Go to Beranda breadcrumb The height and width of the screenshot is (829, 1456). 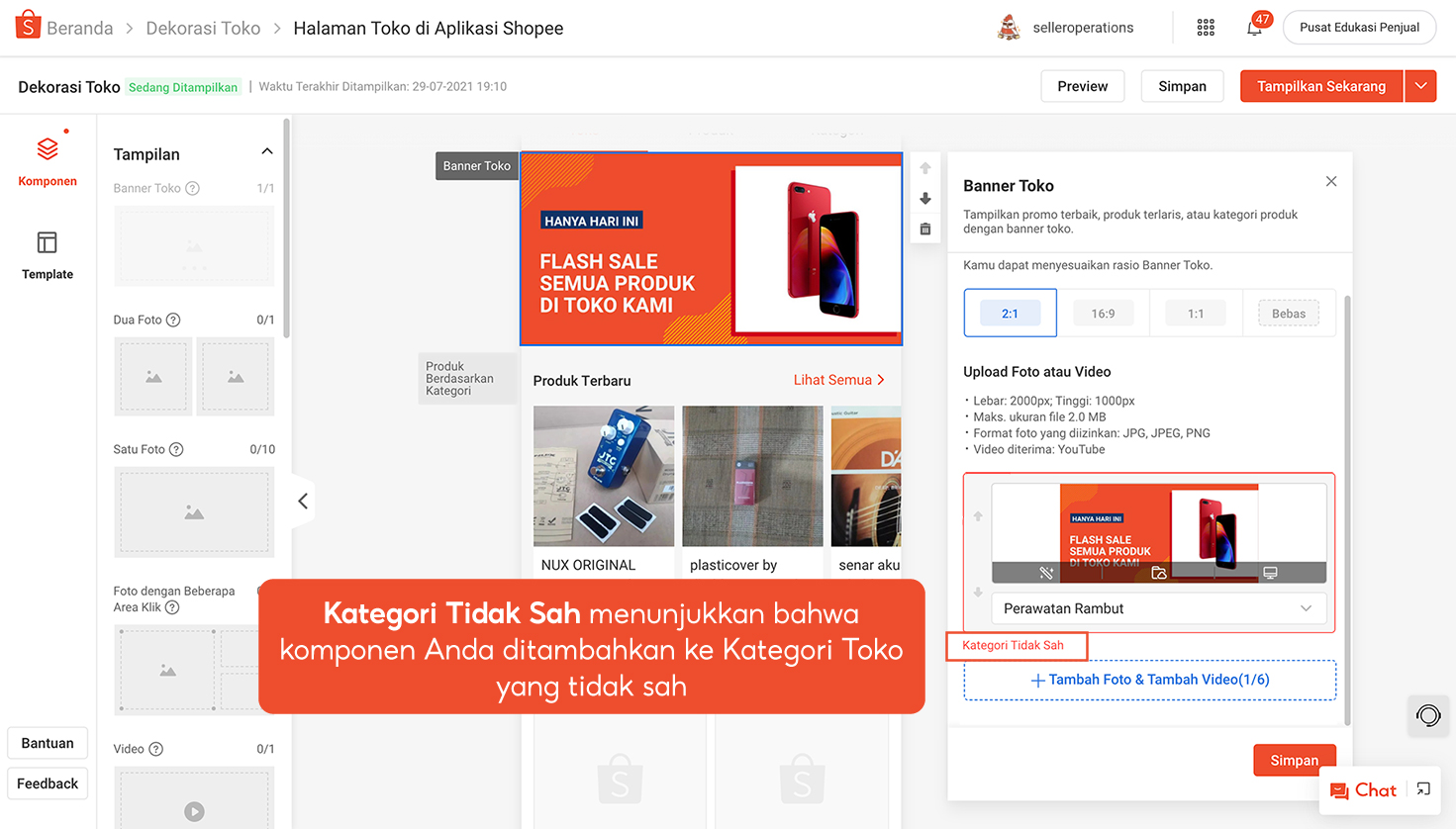[x=79, y=29]
